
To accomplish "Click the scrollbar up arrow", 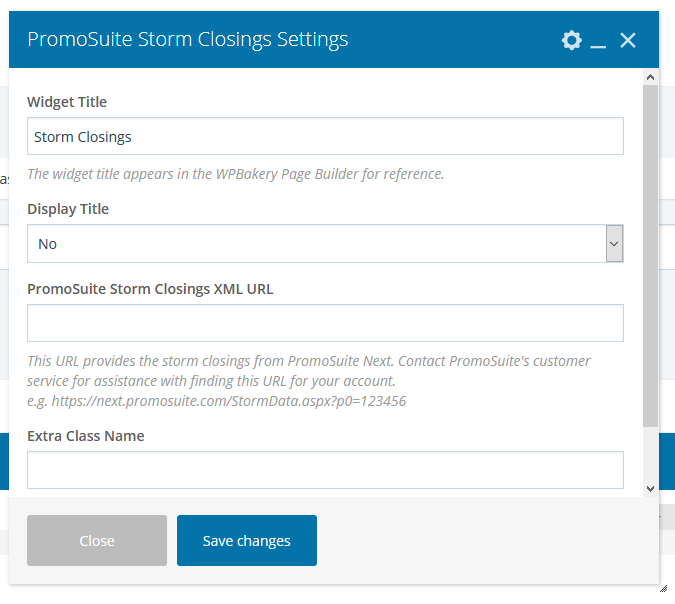I will 650,77.
